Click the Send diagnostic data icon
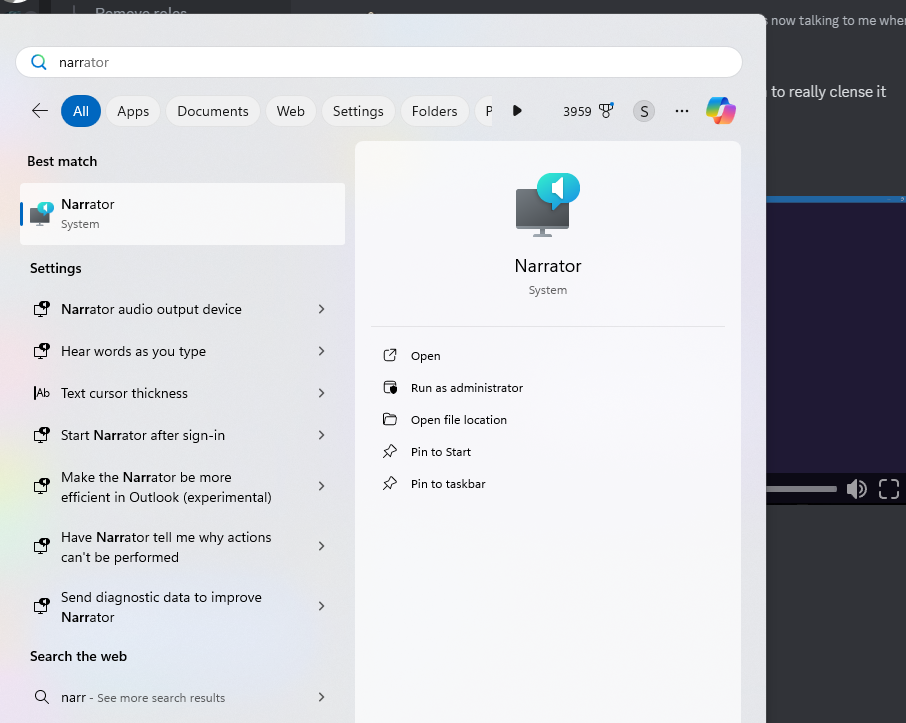 pyautogui.click(x=42, y=606)
